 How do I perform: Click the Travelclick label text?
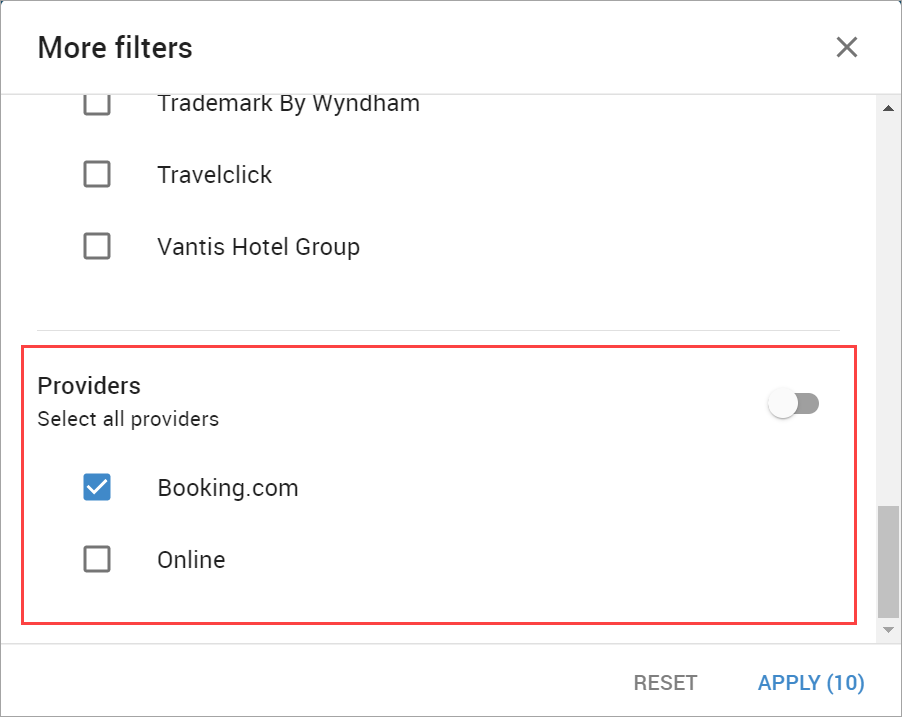(x=215, y=175)
